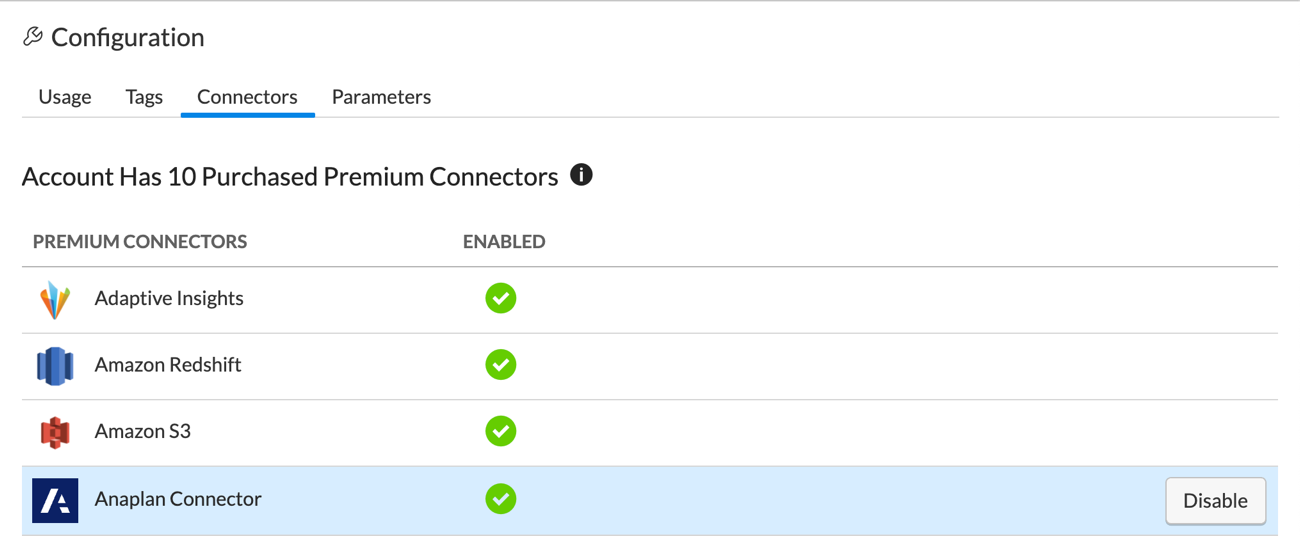Click the Premium Connectors column header

pyautogui.click(x=140, y=242)
